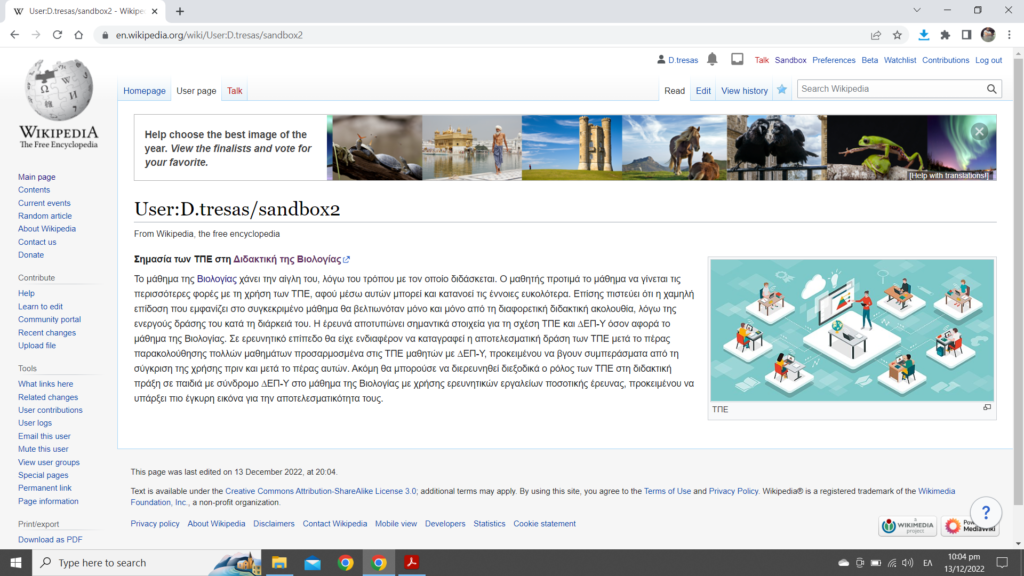Click the watchlist star icon
The height and width of the screenshot is (576, 1024).
pyautogui.click(x=782, y=90)
